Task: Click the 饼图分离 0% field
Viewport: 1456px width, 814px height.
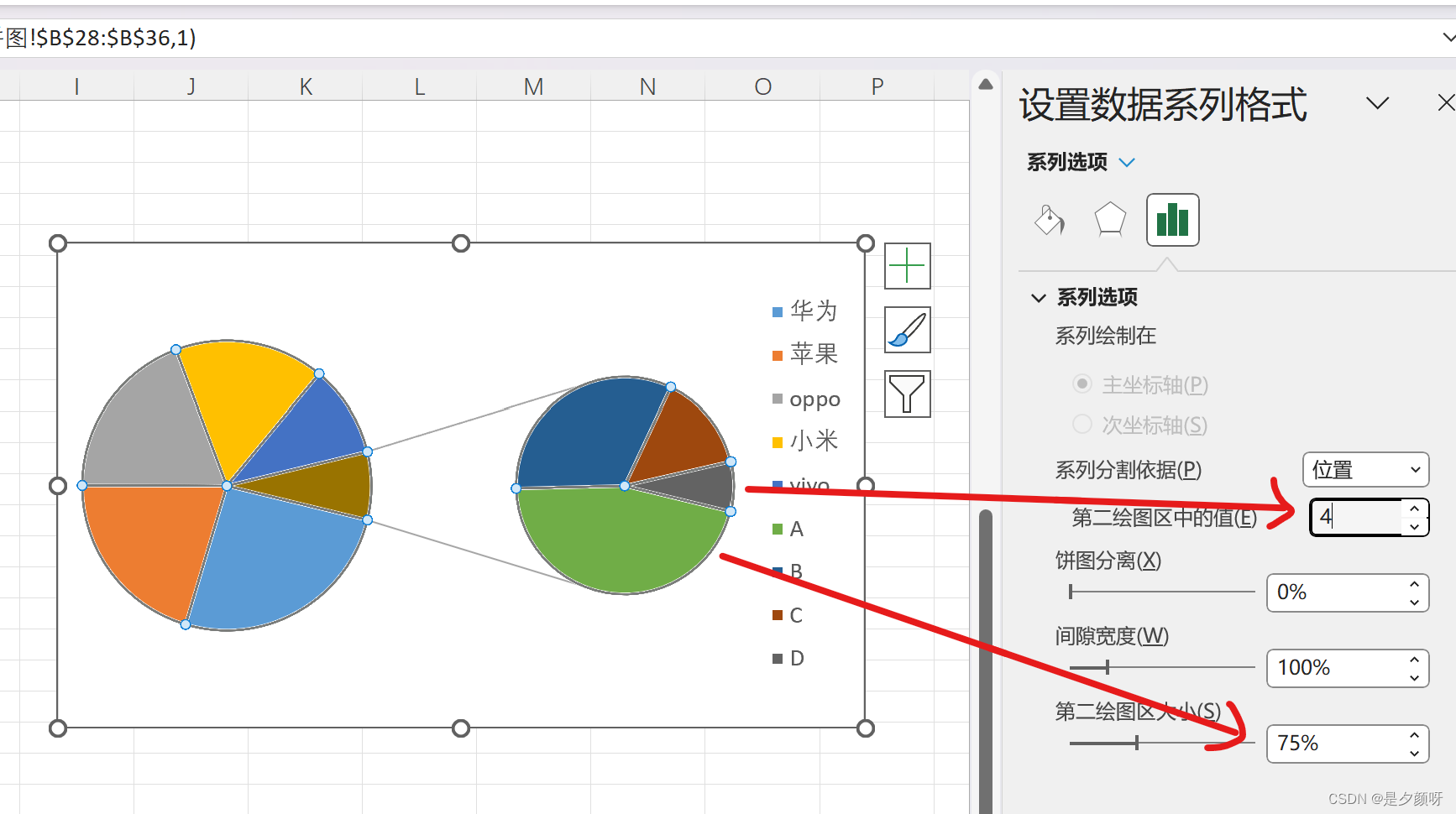Action: pyautogui.click(x=1335, y=592)
